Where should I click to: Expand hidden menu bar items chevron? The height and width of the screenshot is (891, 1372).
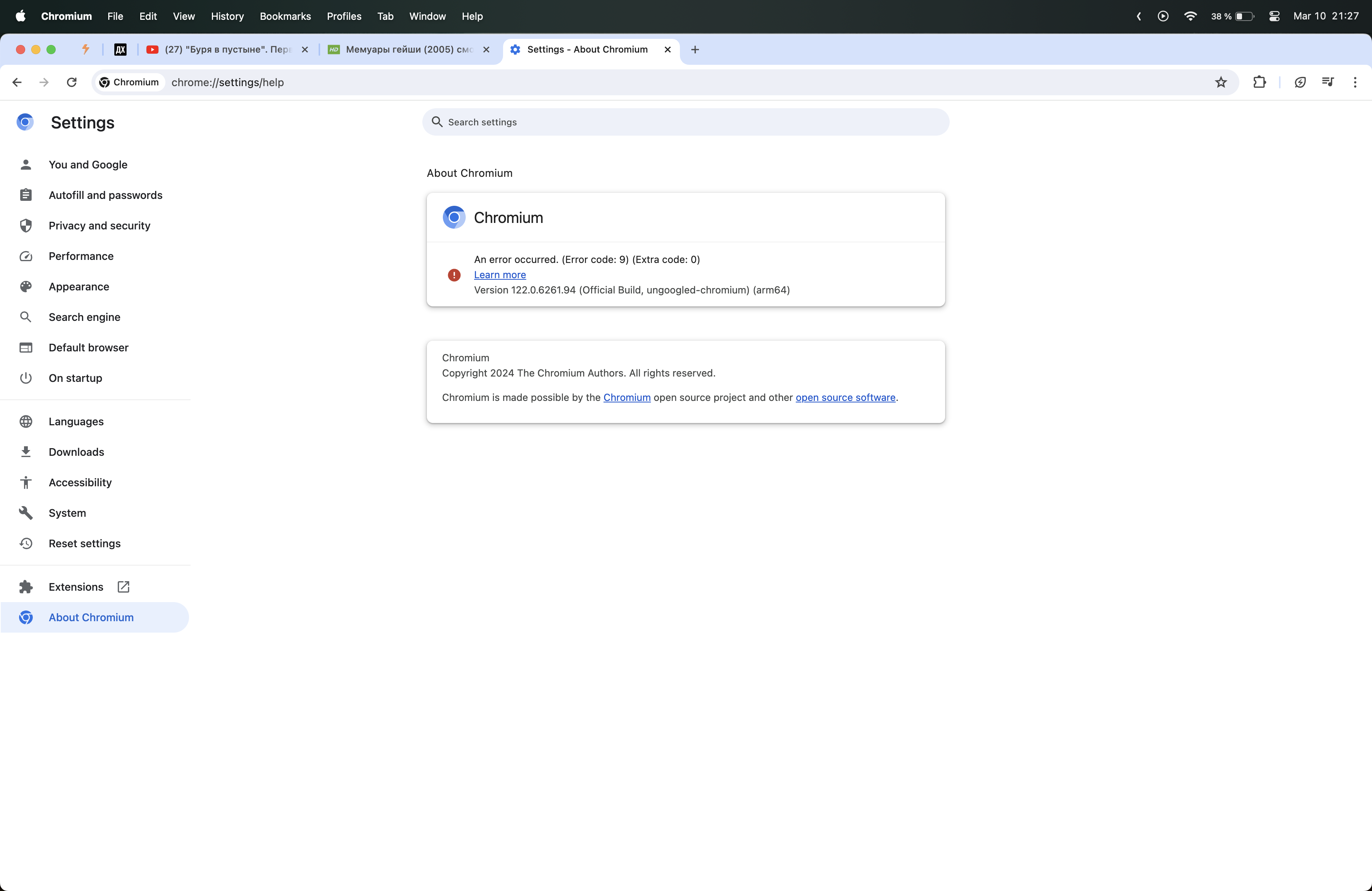tap(1138, 16)
